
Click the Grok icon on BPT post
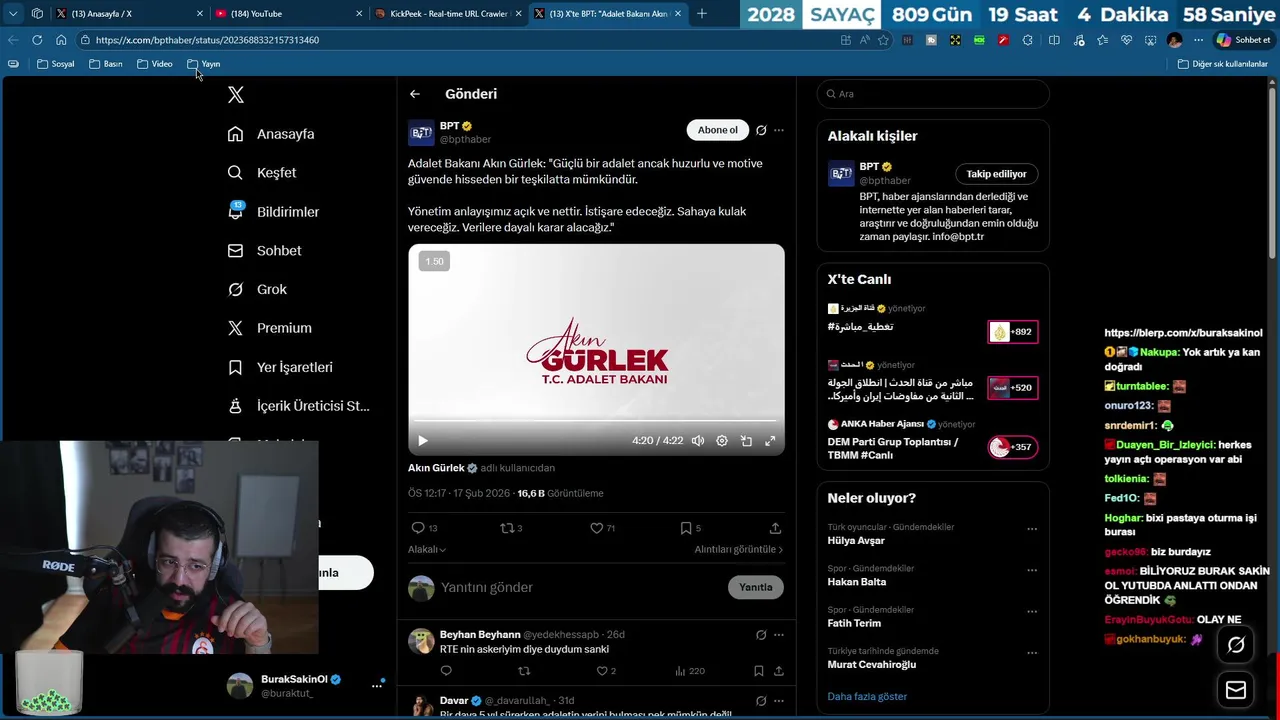[x=761, y=130]
